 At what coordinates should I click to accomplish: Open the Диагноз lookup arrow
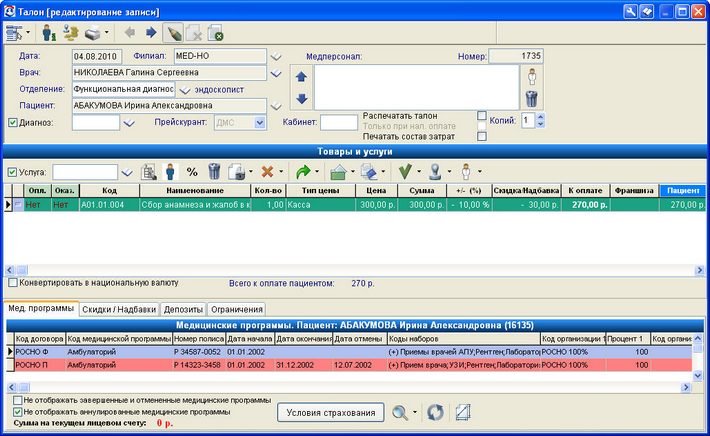pos(129,123)
